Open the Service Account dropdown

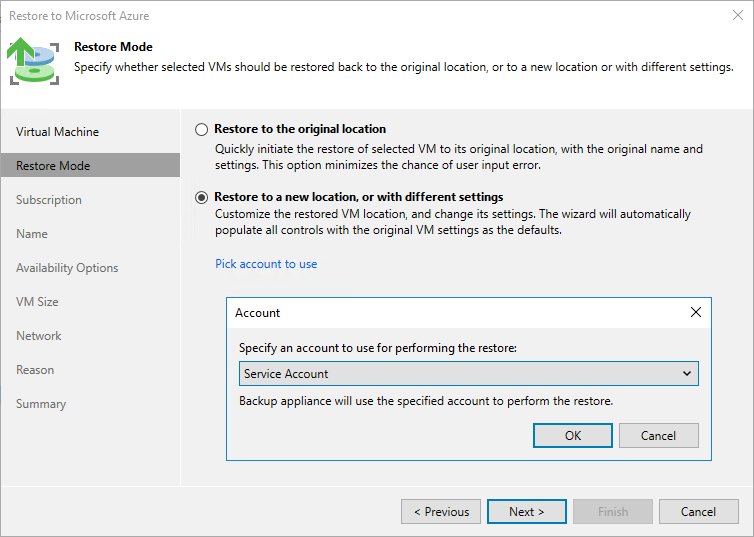[x=468, y=374]
